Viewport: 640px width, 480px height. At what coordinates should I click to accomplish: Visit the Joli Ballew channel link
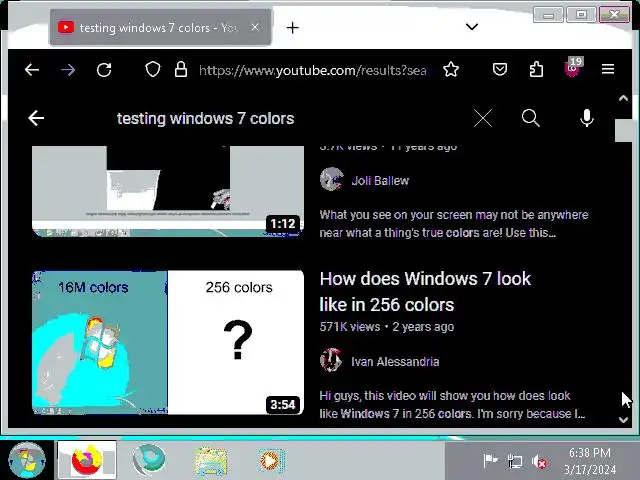click(380, 180)
